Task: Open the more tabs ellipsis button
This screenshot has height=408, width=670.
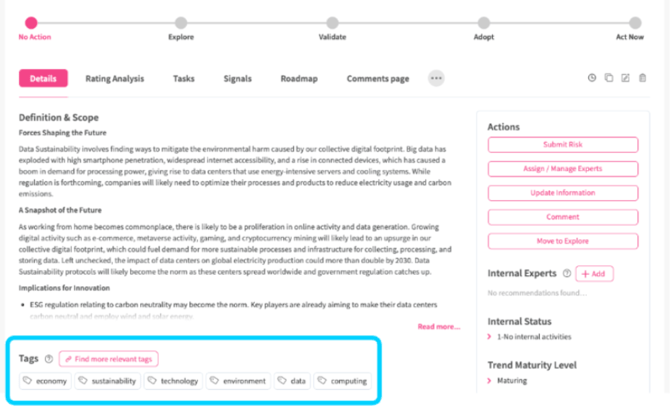Action: [x=436, y=78]
